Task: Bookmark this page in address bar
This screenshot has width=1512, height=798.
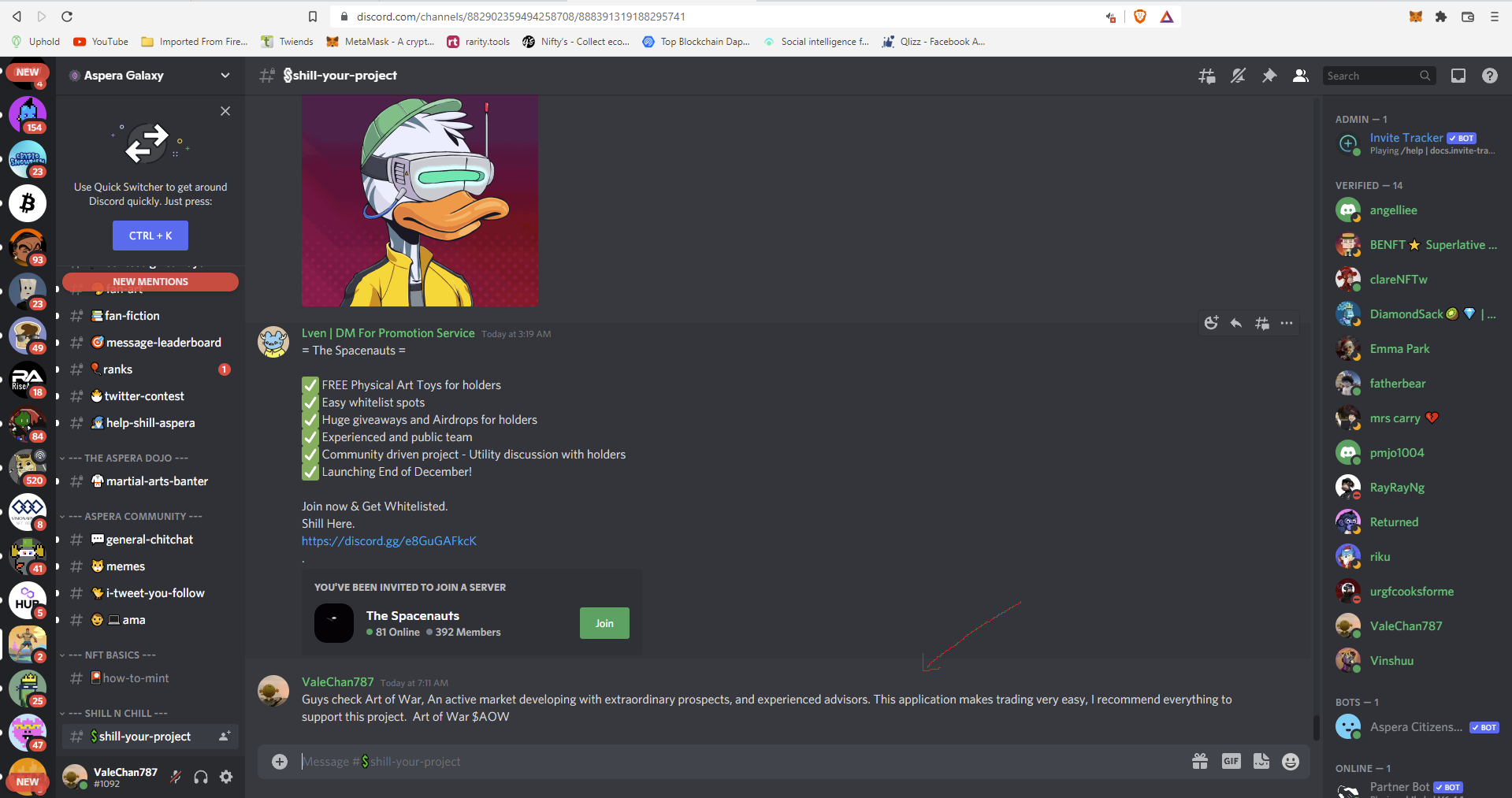Action: (313, 17)
